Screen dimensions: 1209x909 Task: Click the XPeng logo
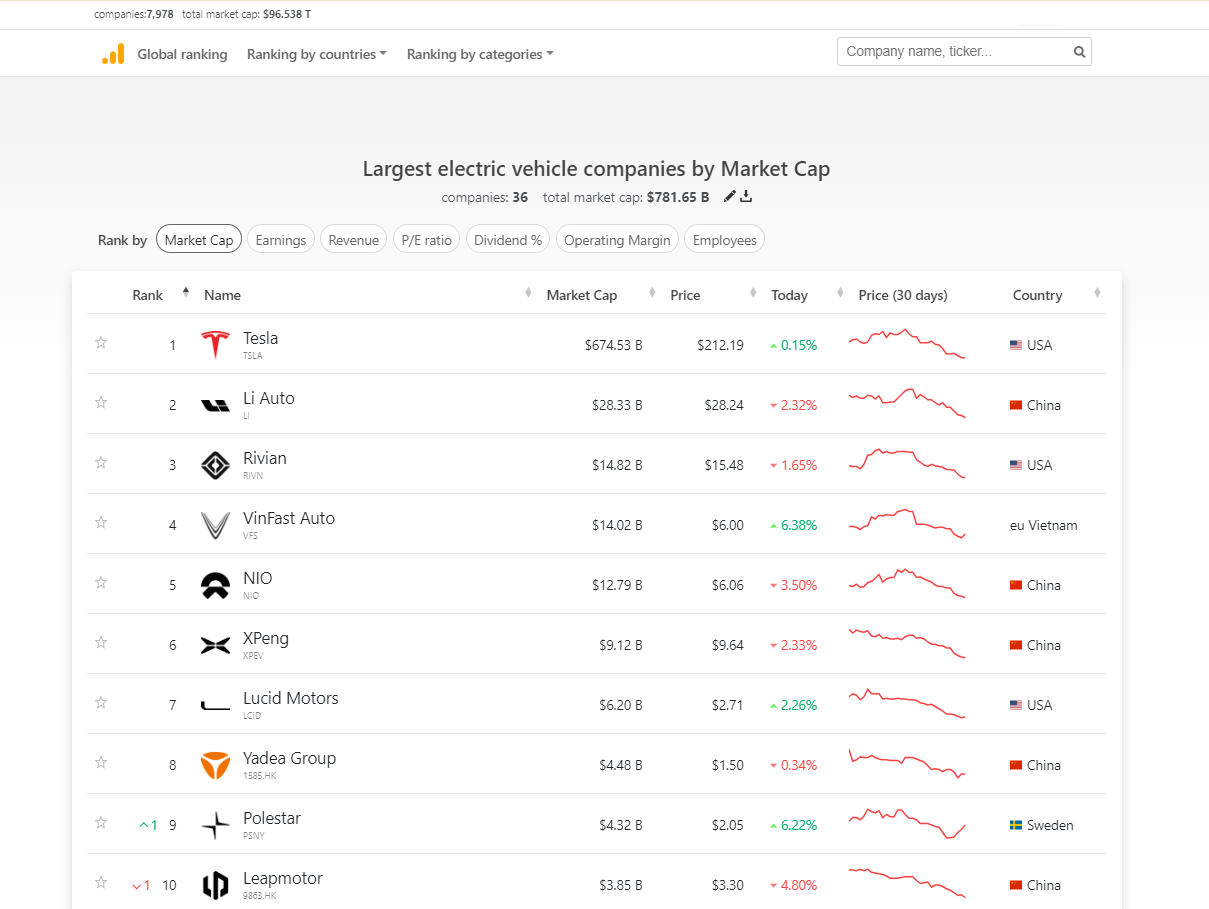pos(215,645)
